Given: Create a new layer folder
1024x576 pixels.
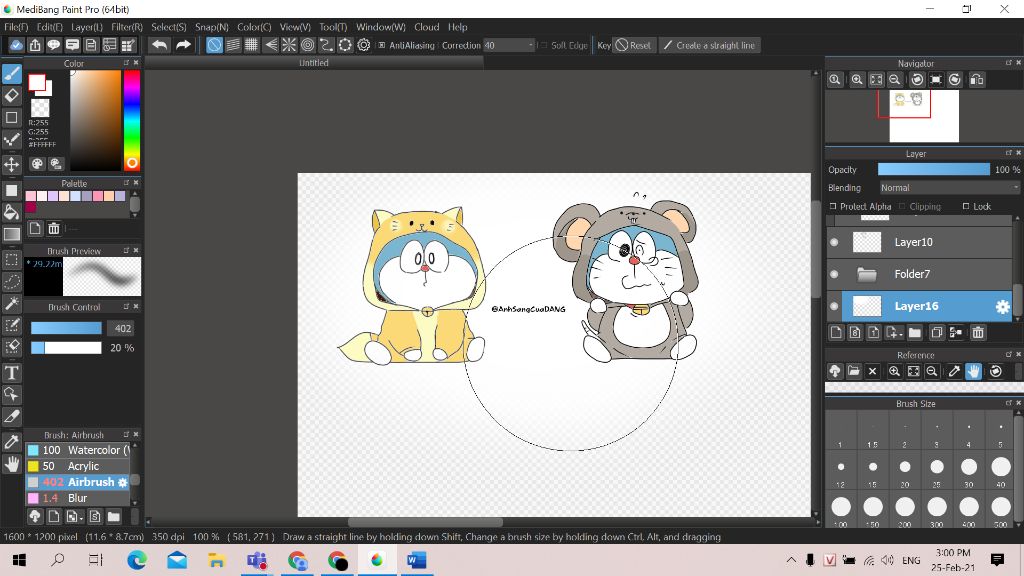Looking at the screenshot, I should pyautogui.click(x=914, y=333).
